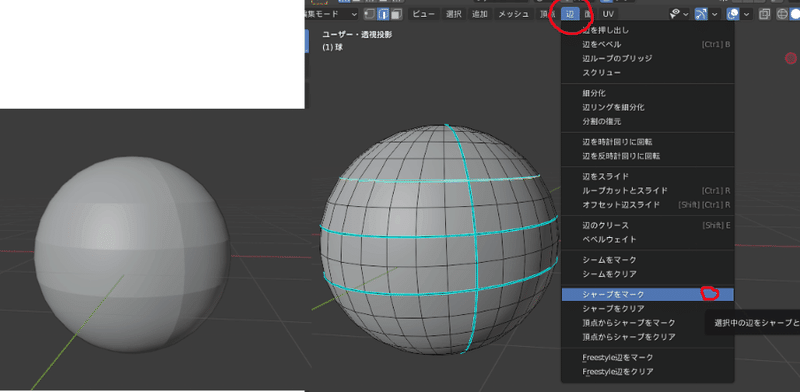Screen dimensions: 800x392
Task: Select wireframe viewport shading icon
Action: coord(782,14)
